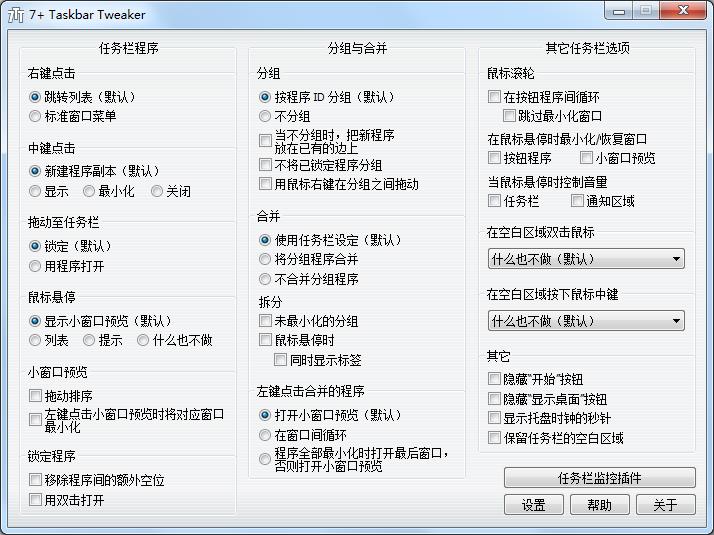The image size is (714, 535).
Task: Click the 任务栏监控插件 button
Action: tap(599, 478)
